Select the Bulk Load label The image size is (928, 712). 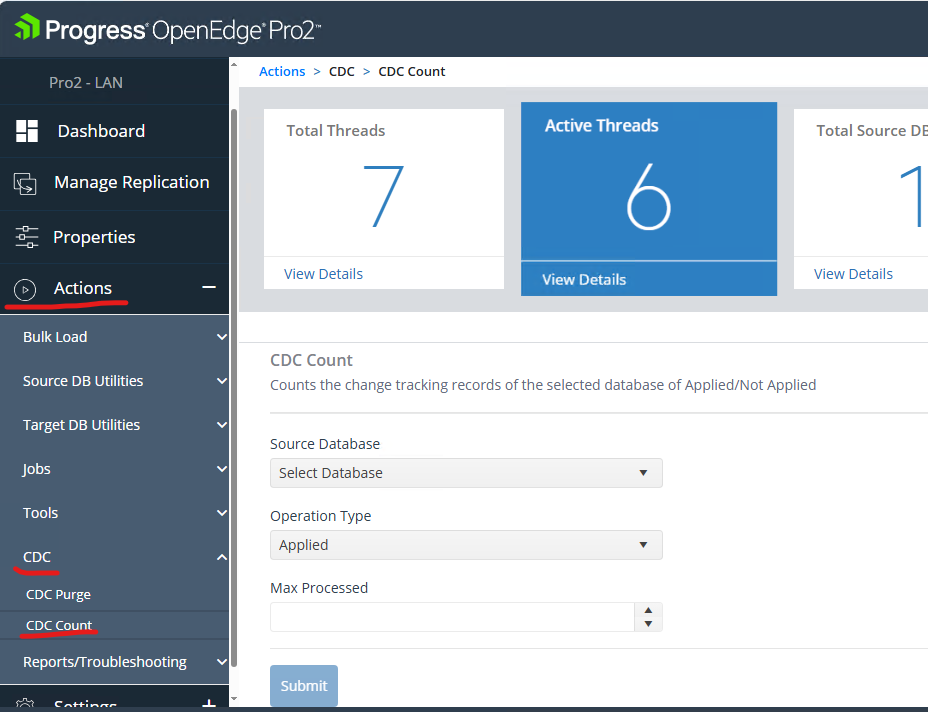tap(55, 337)
